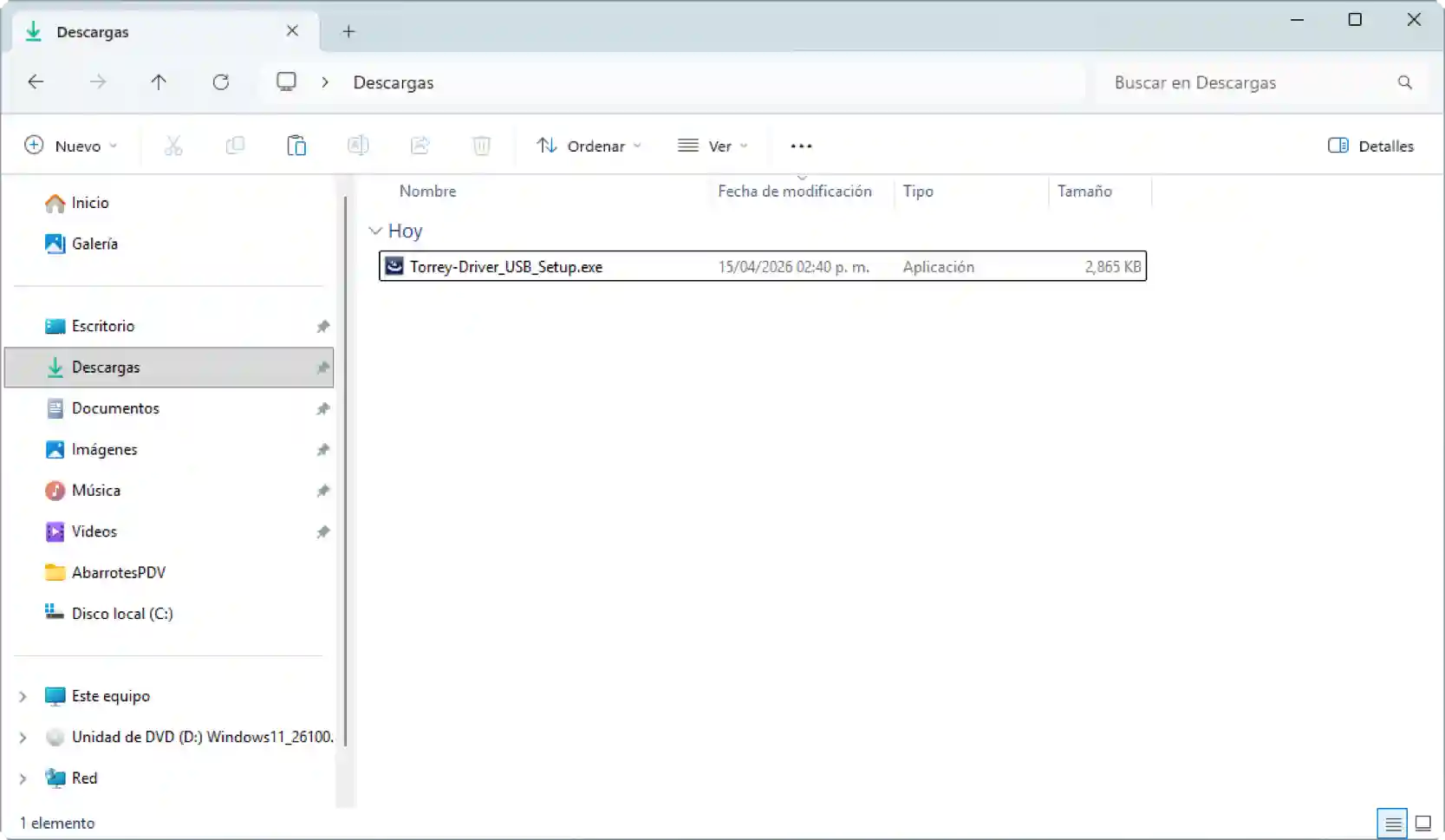The height and width of the screenshot is (840, 1445).
Task: Unpin Descargas from quick access
Action: (x=322, y=368)
